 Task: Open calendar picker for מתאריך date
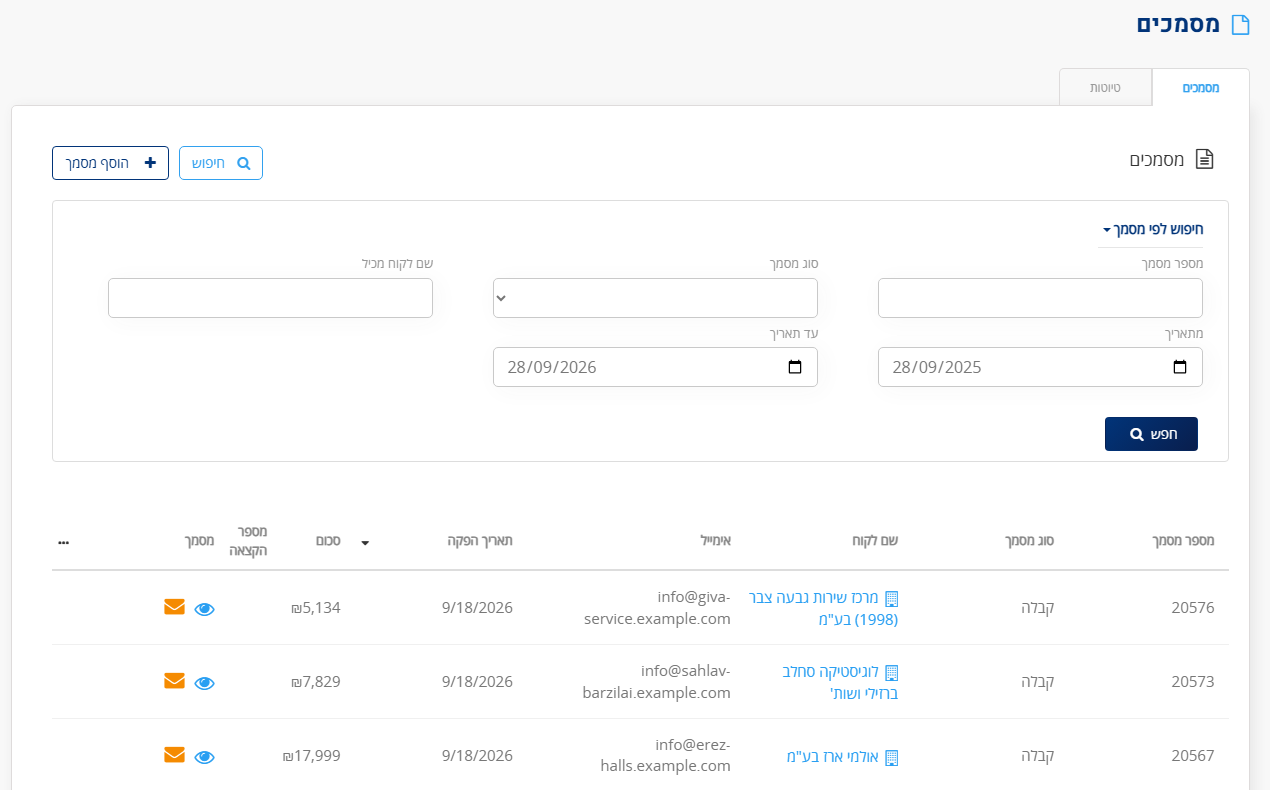click(x=1180, y=367)
